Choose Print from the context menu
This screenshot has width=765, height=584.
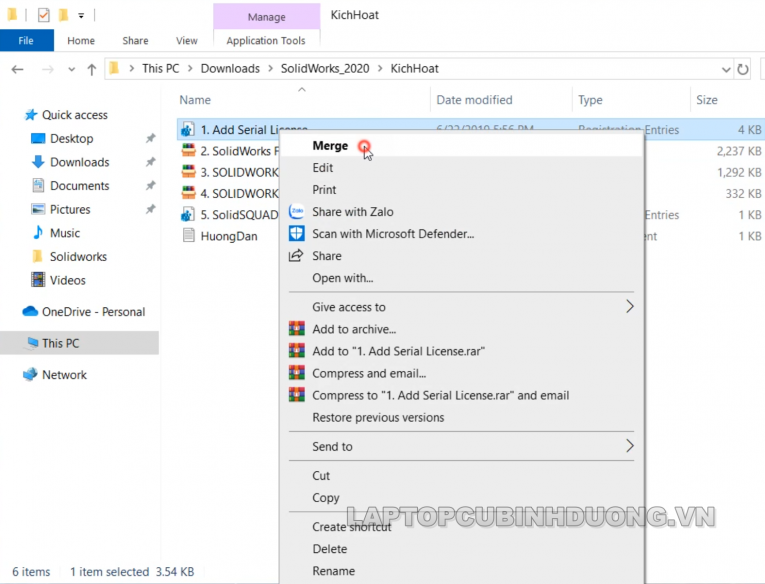(324, 190)
